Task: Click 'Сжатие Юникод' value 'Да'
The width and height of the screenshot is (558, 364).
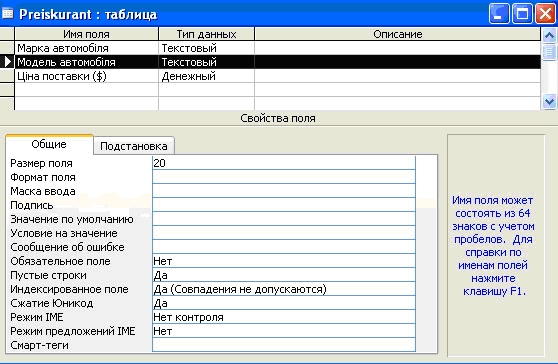Action: pyautogui.click(x=284, y=303)
